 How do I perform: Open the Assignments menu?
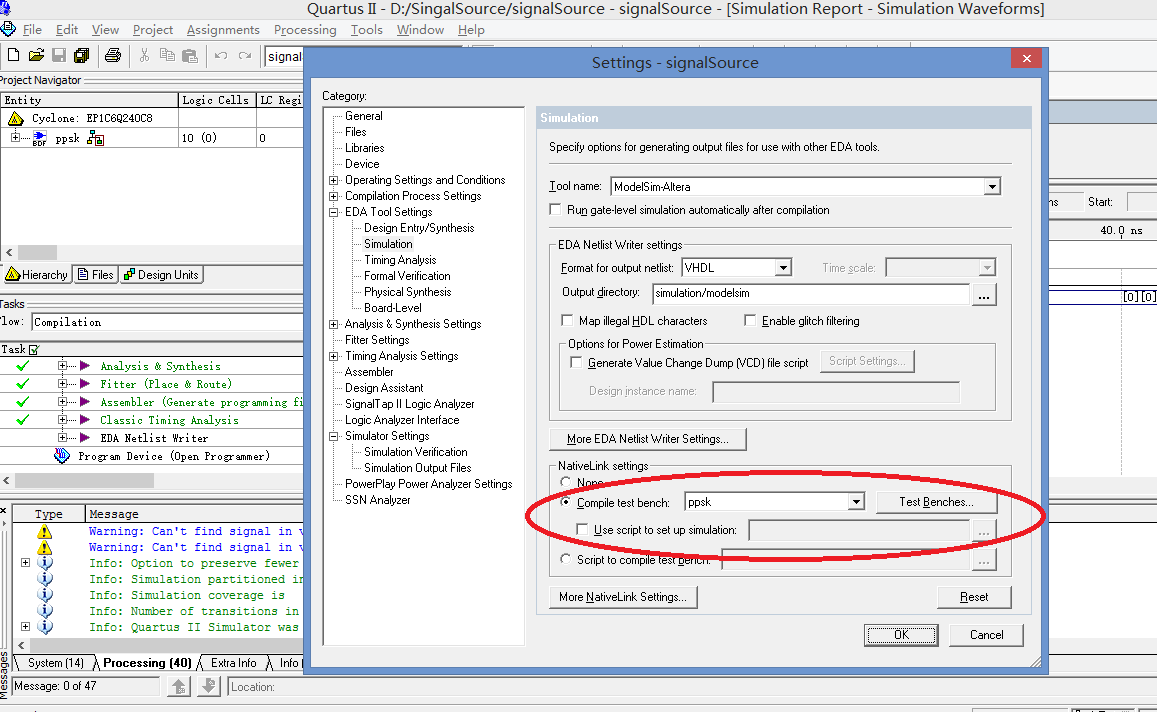223,30
